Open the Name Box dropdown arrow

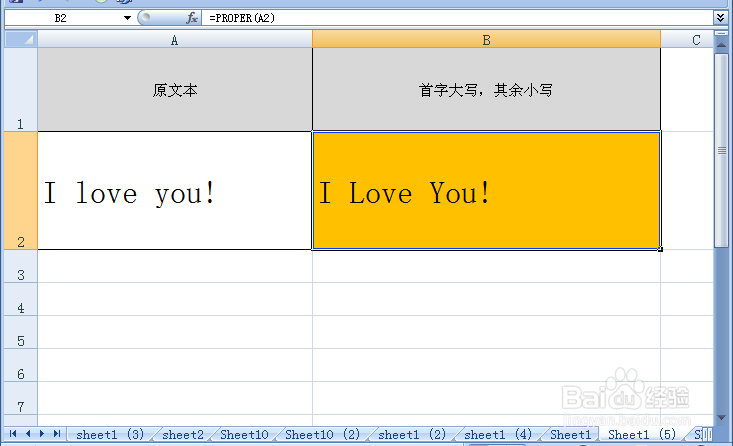coord(127,18)
